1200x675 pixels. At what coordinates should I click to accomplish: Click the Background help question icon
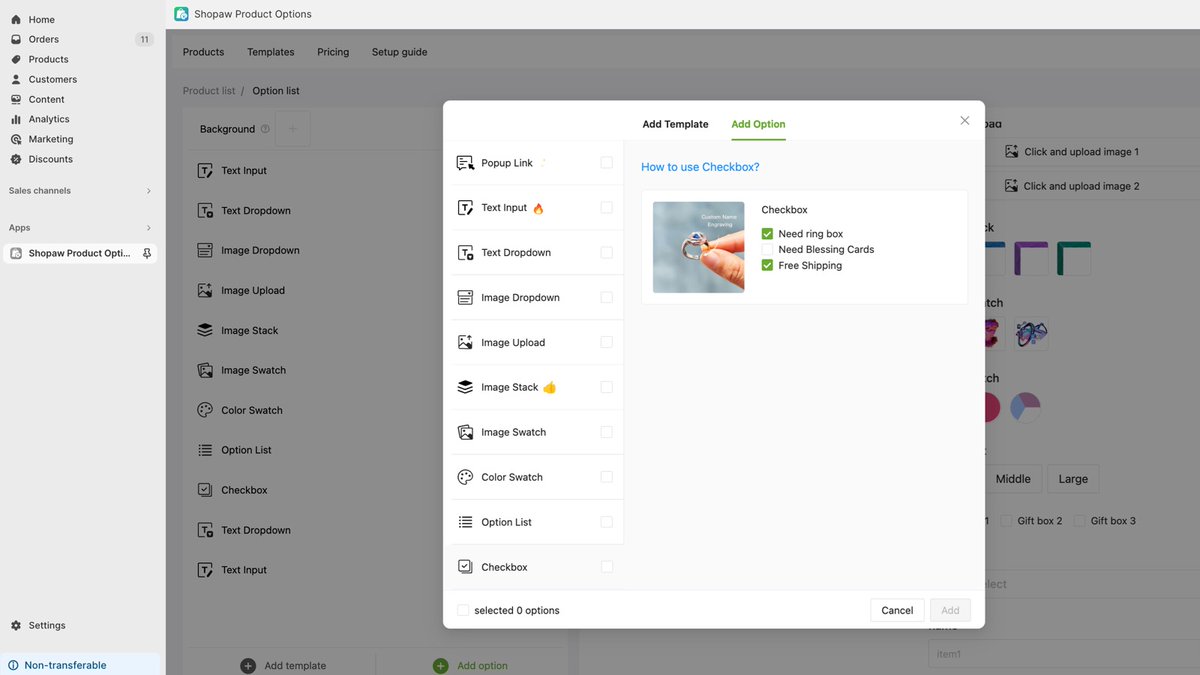click(x=265, y=129)
